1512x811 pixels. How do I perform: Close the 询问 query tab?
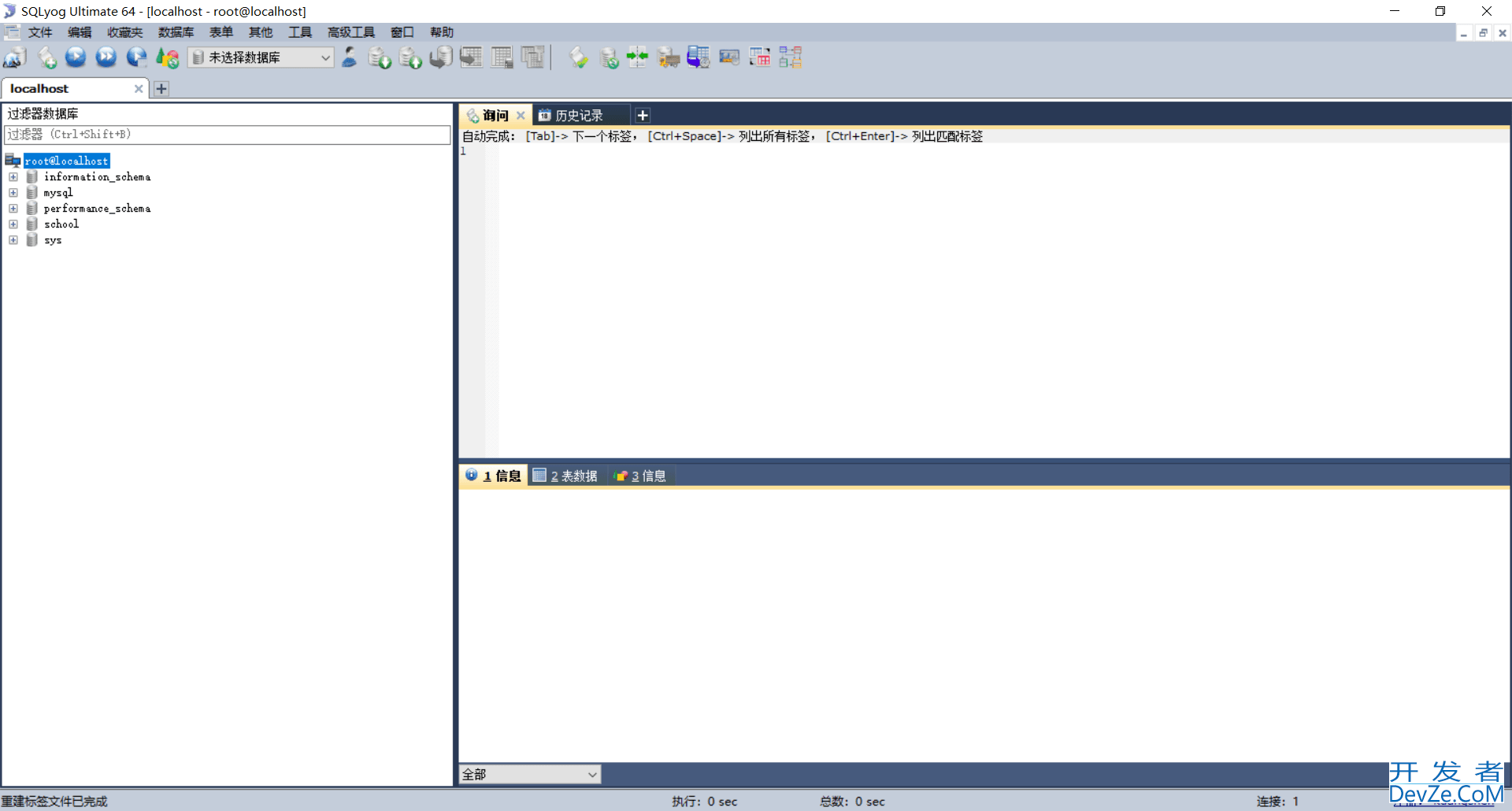[x=521, y=116]
